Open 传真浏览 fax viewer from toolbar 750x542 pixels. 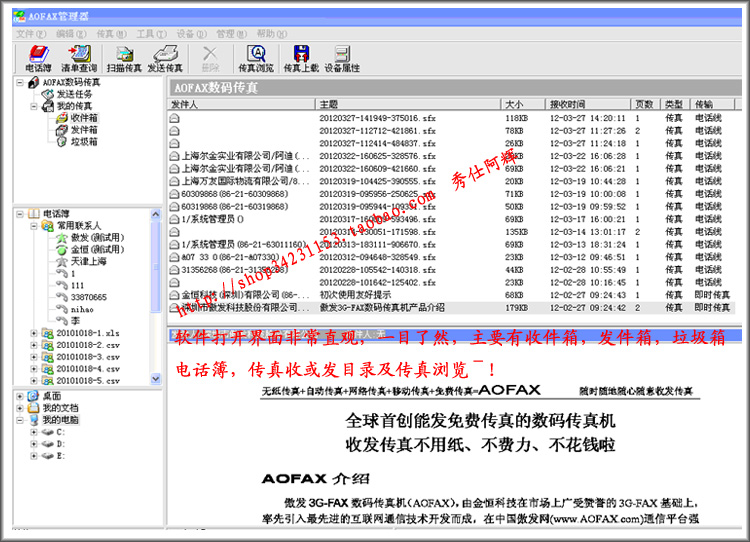255,58
